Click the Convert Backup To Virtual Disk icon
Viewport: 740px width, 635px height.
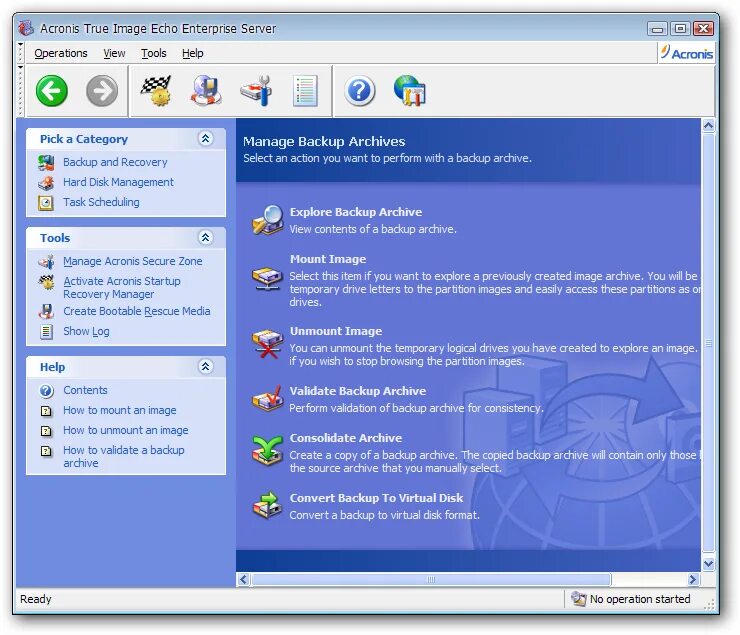point(267,505)
